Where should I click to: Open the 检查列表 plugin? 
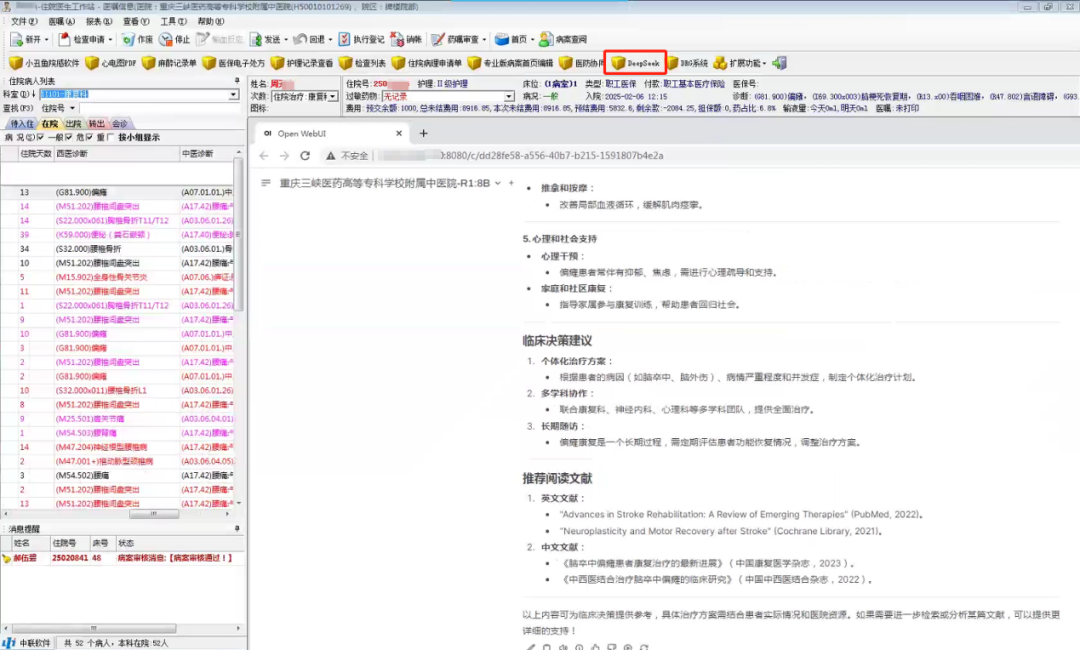click(x=362, y=63)
